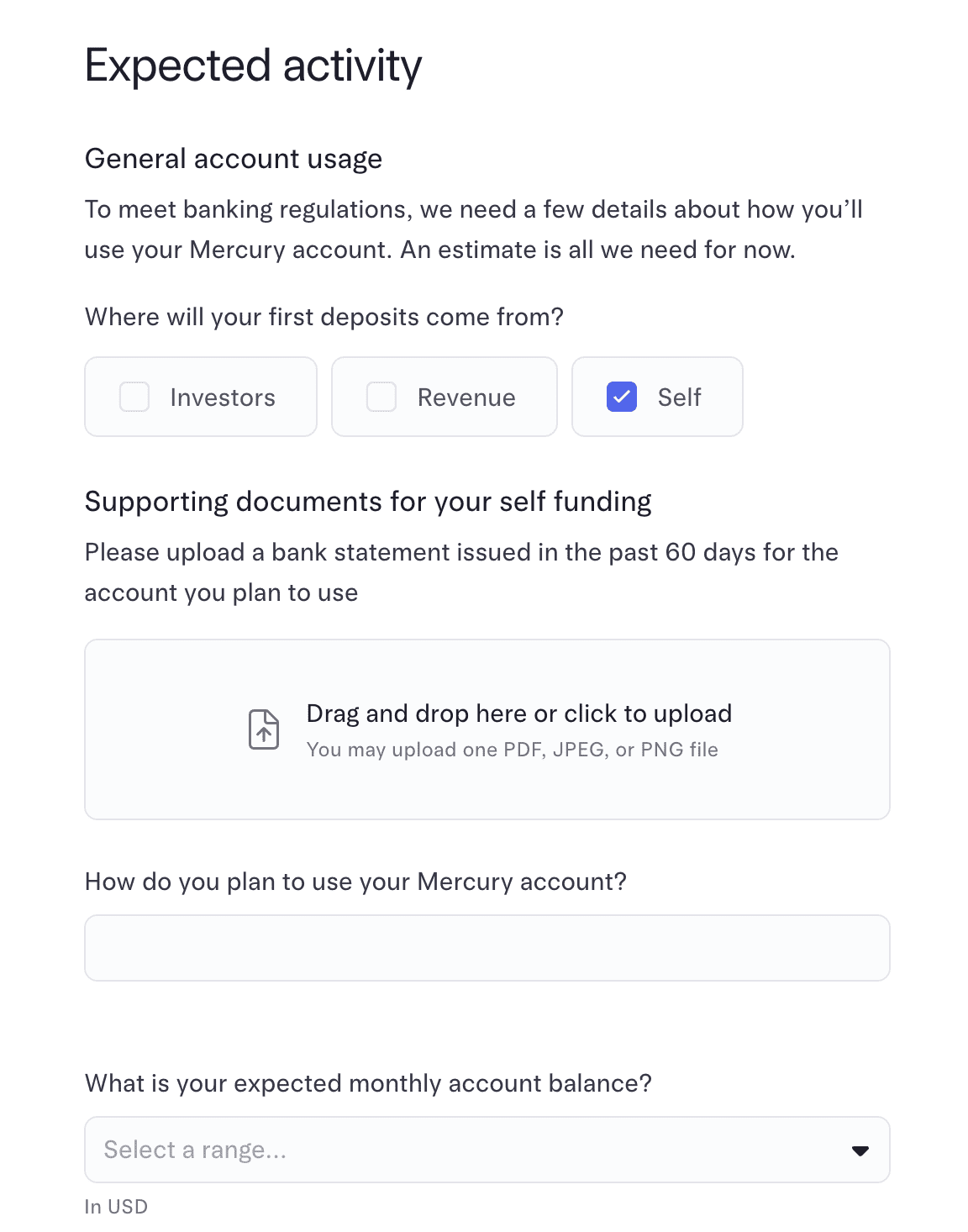Image resolution: width=968 pixels, height=1232 pixels.
Task: Enable the Revenue checkbox
Action: tap(381, 397)
